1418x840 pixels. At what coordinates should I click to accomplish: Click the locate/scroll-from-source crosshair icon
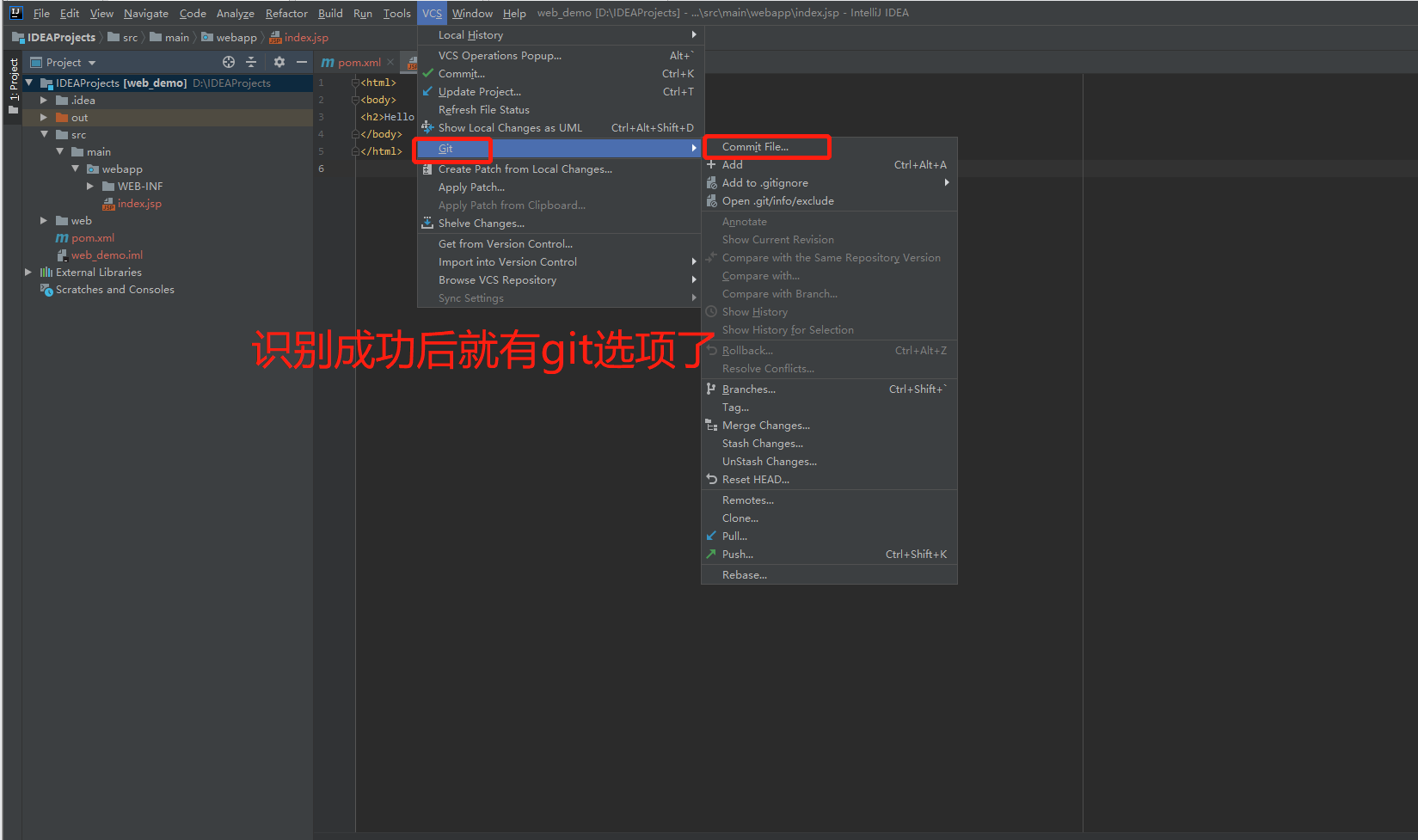tap(229, 62)
